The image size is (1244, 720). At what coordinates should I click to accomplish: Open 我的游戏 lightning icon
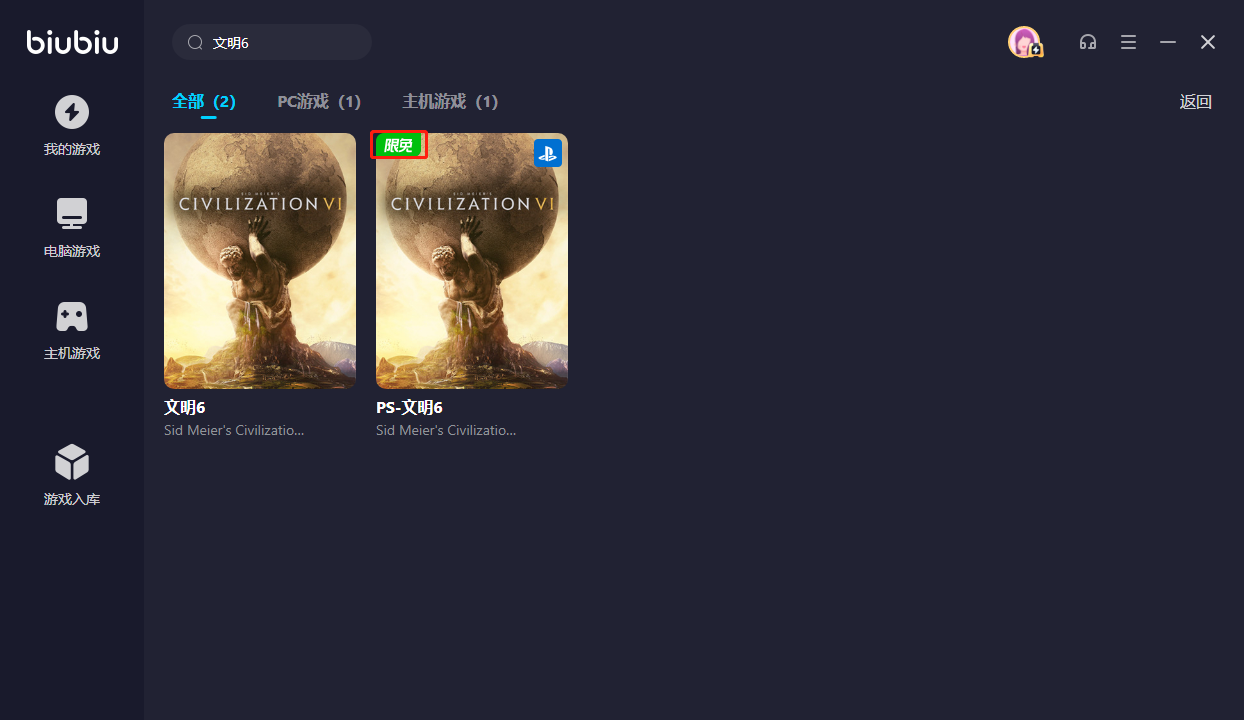tap(72, 112)
